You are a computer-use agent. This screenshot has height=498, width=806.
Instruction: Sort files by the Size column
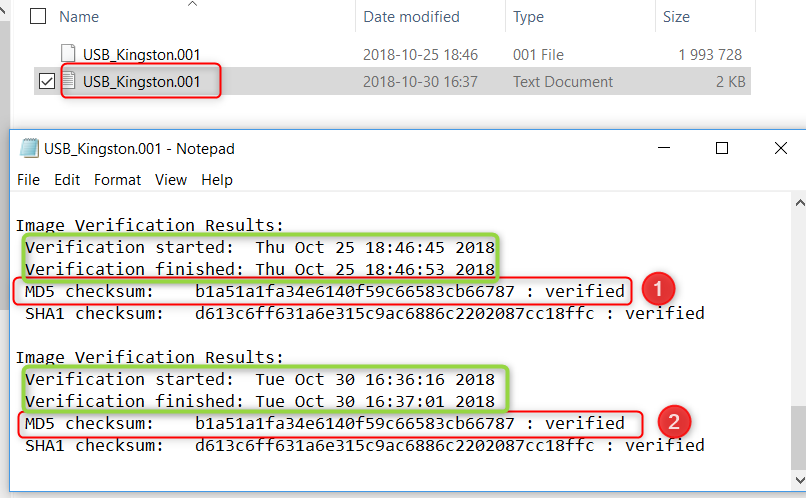(675, 17)
